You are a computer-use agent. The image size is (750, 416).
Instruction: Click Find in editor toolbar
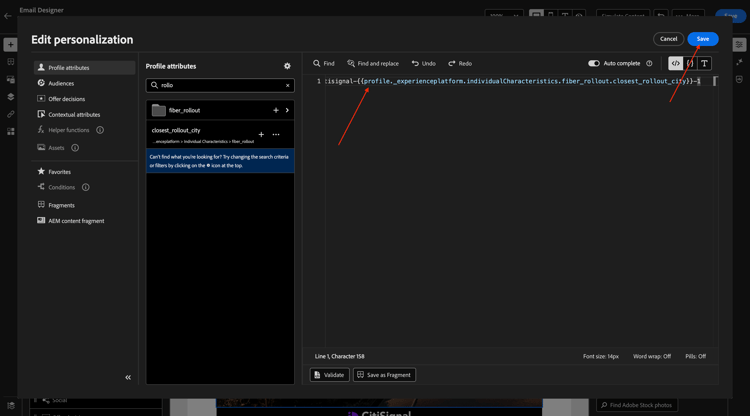[x=324, y=64]
